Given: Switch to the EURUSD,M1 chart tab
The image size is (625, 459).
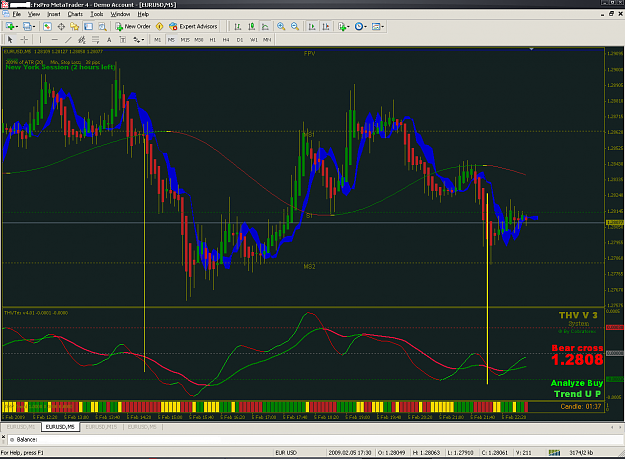Looking at the screenshot, I should [21, 427].
